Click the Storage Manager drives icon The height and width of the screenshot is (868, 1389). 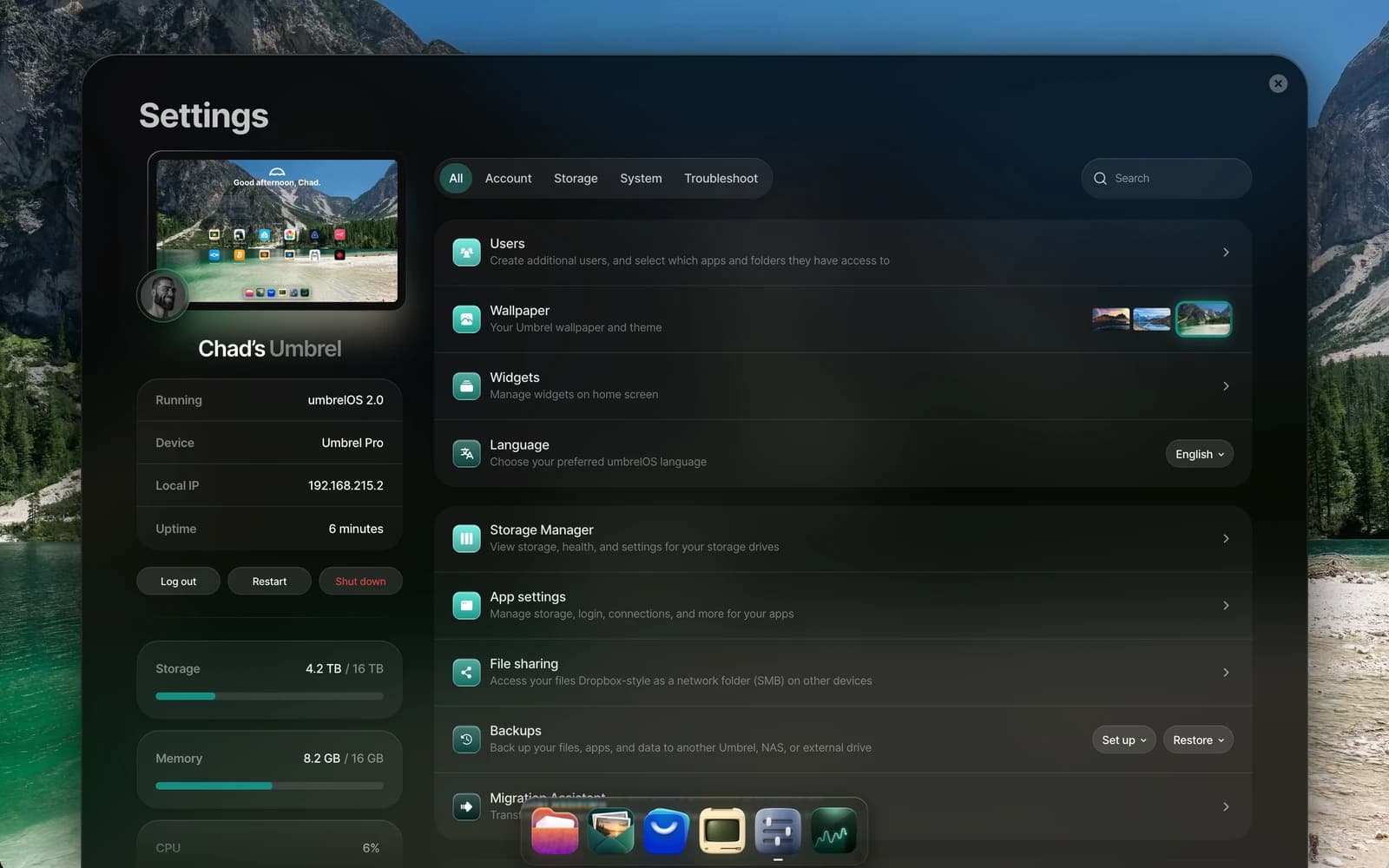pyautogui.click(x=466, y=538)
